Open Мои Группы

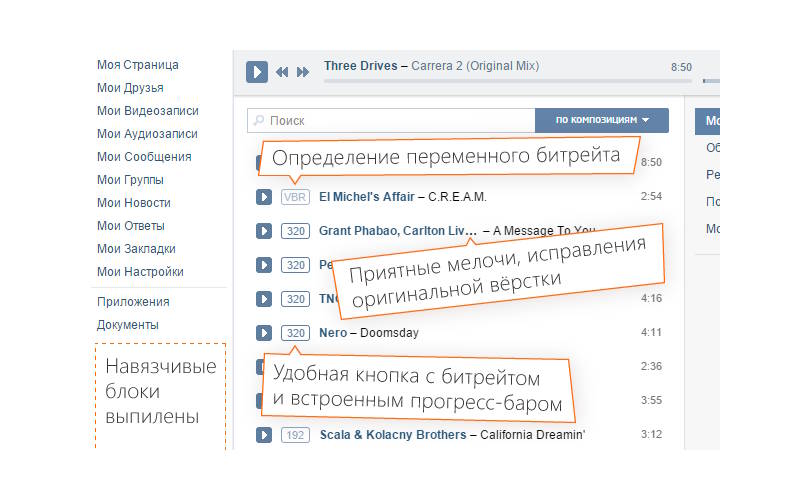pyautogui.click(x=130, y=180)
